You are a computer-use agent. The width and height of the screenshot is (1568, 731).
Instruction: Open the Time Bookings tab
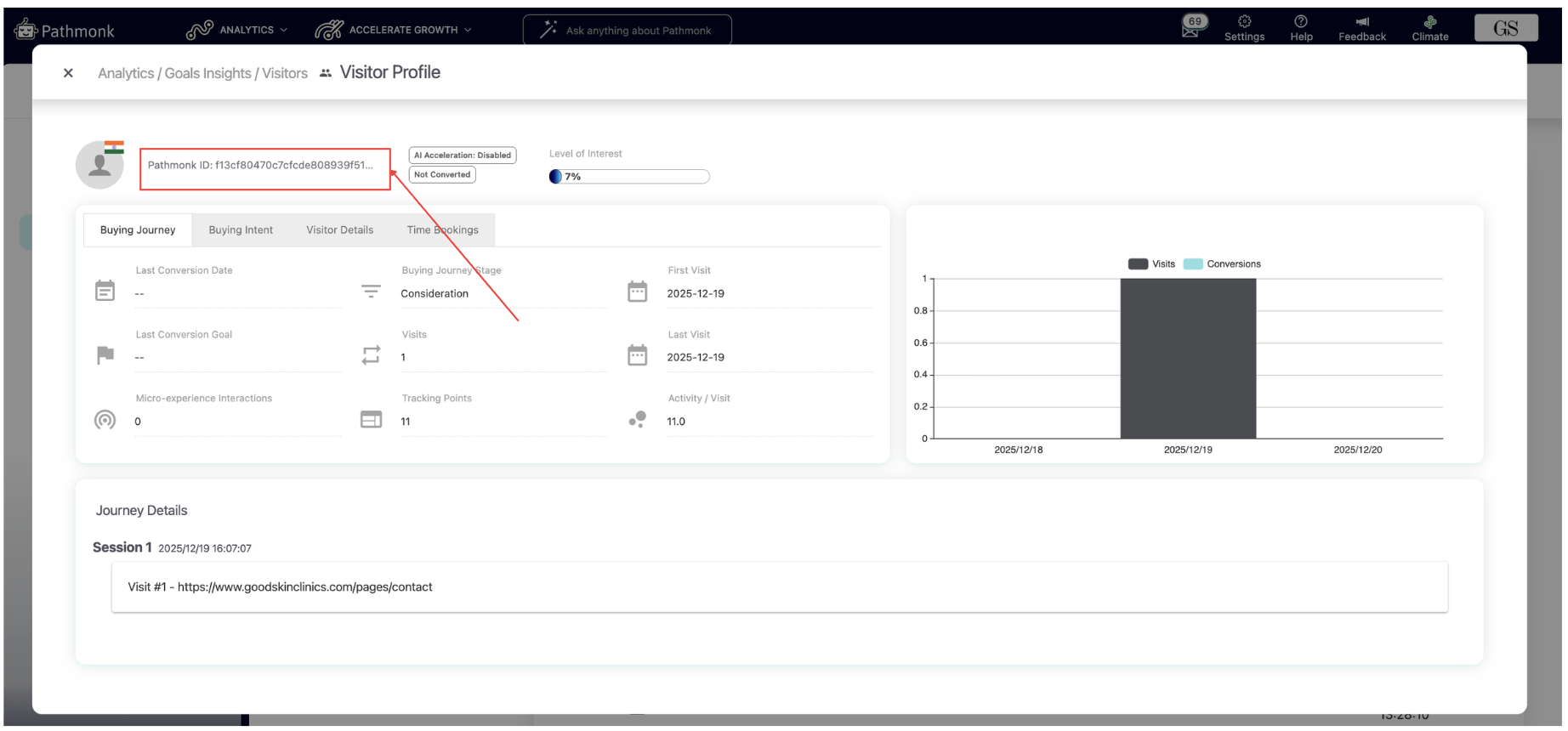coord(442,229)
